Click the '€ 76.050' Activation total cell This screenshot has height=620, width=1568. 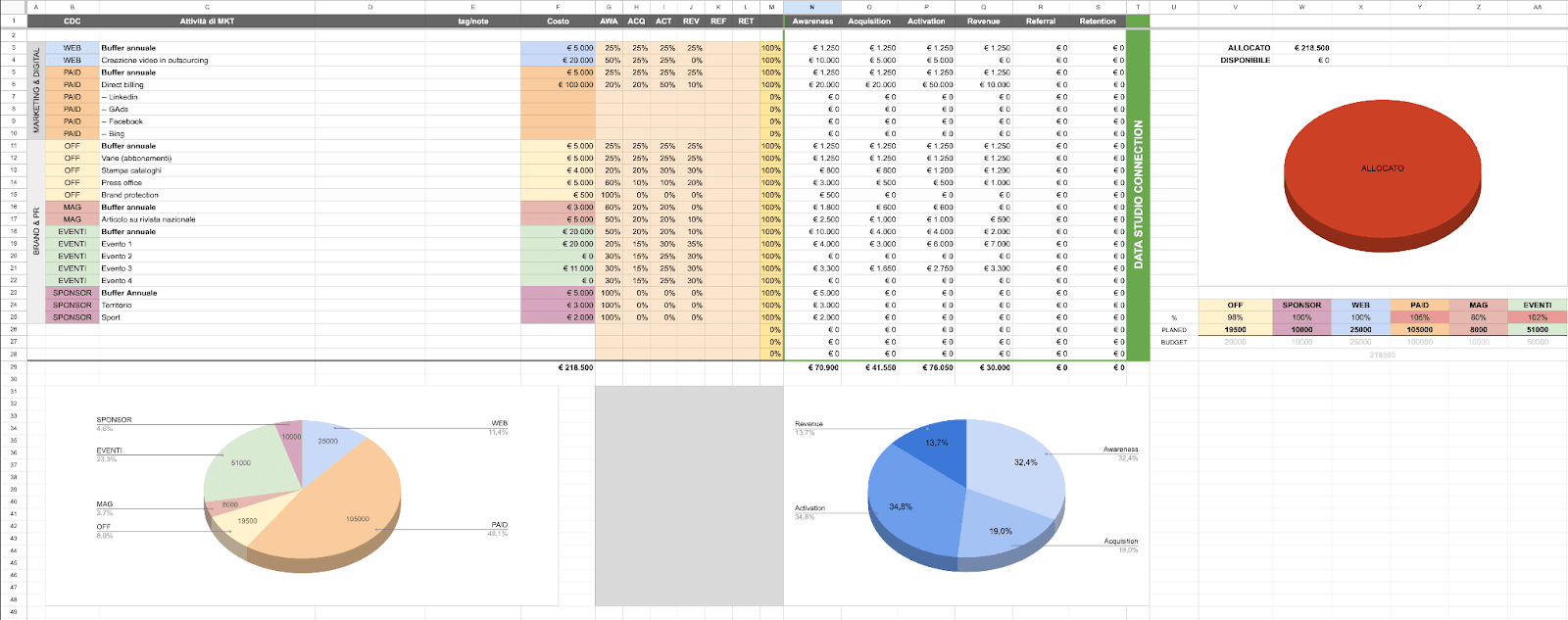coord(926,367)
